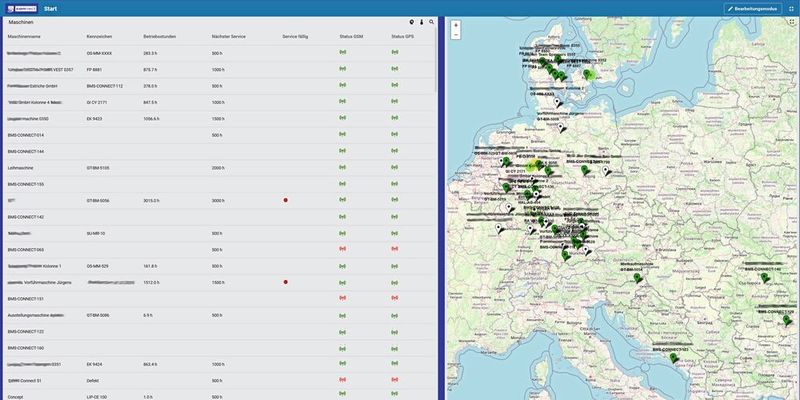Zoom out on the map

tap(456, 35)
